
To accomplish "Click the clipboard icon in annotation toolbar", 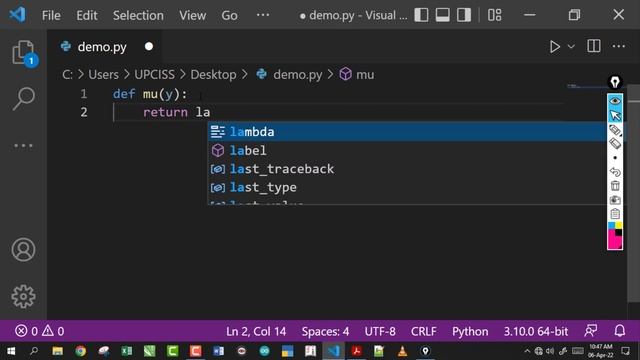I will 615,213.
